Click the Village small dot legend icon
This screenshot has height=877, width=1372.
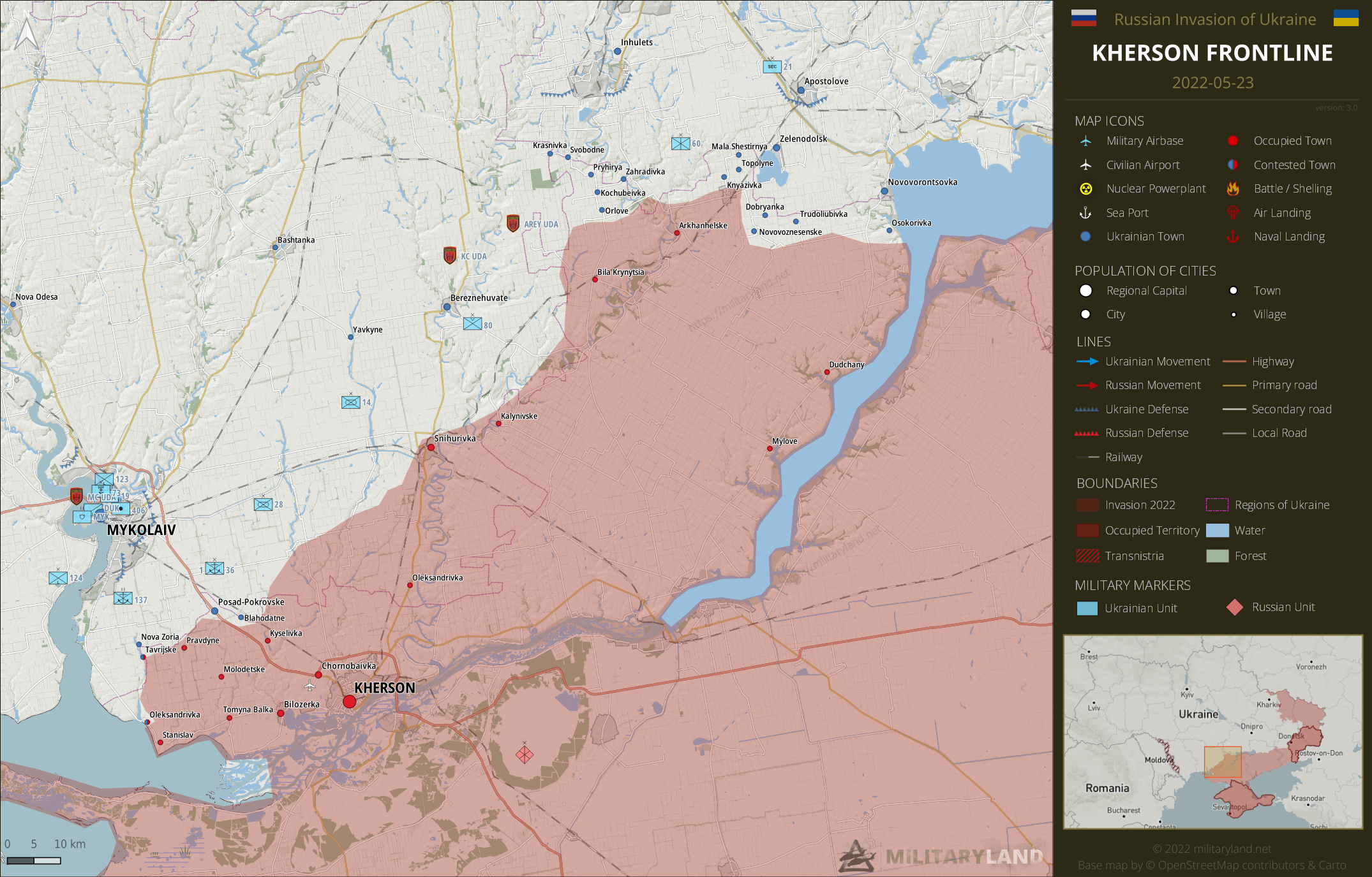click(x=1234, y=314)
